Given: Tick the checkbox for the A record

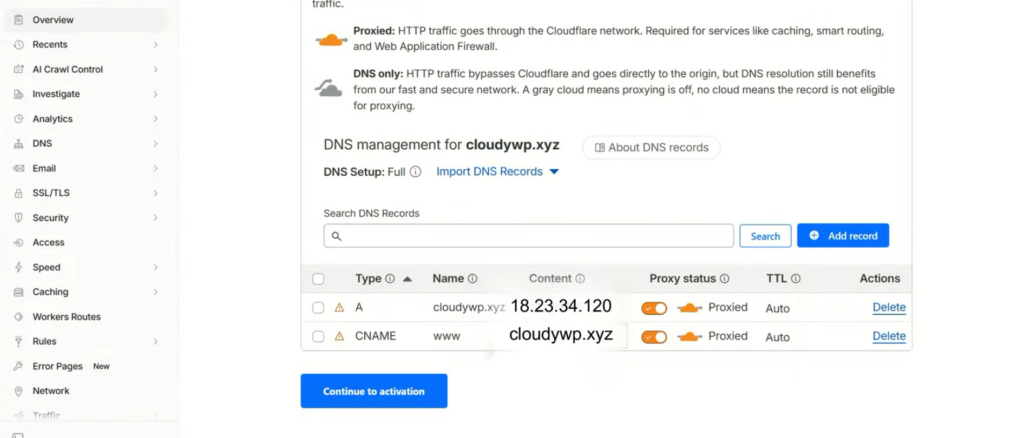Looking at the screenshot, I should tap(318, 308).
